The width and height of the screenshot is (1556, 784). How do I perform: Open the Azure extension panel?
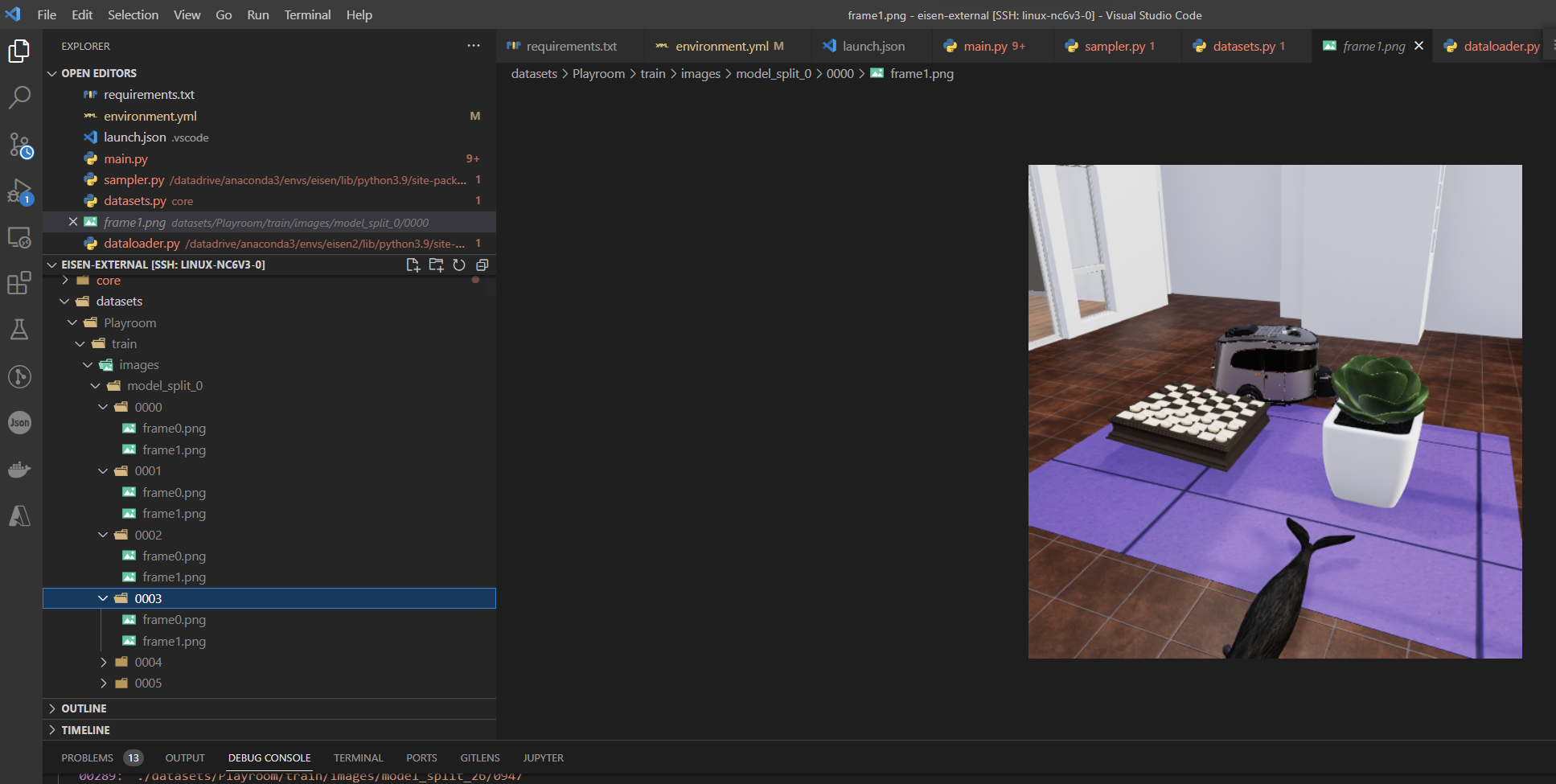19,516
